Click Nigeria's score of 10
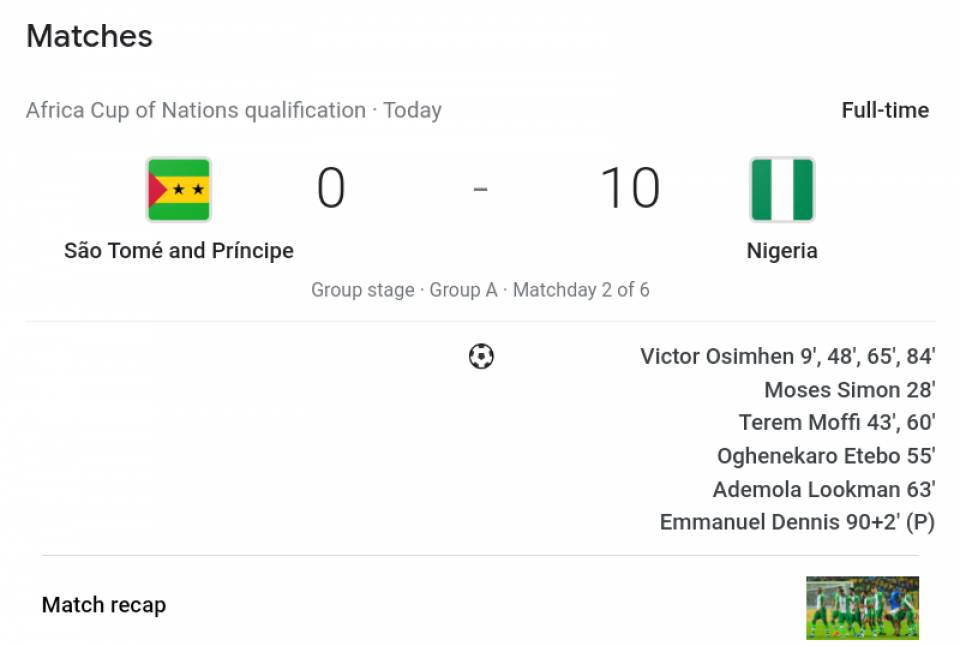Viewport: 960px width, 646px height. (x=630, y=188)
